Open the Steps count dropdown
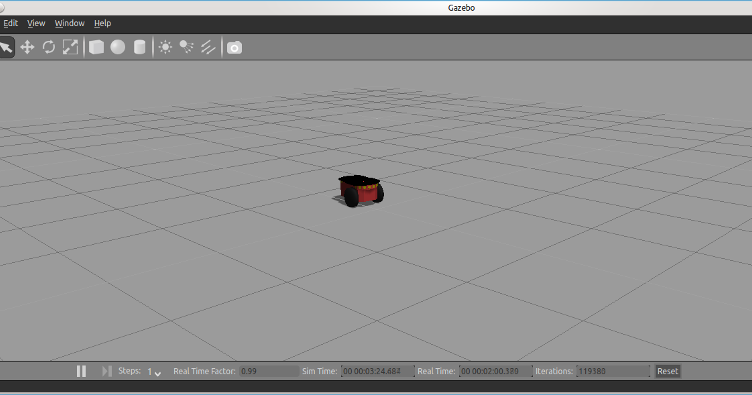Image resolution: width=752 pixels, height=395 pixels. tap(154, 372)
